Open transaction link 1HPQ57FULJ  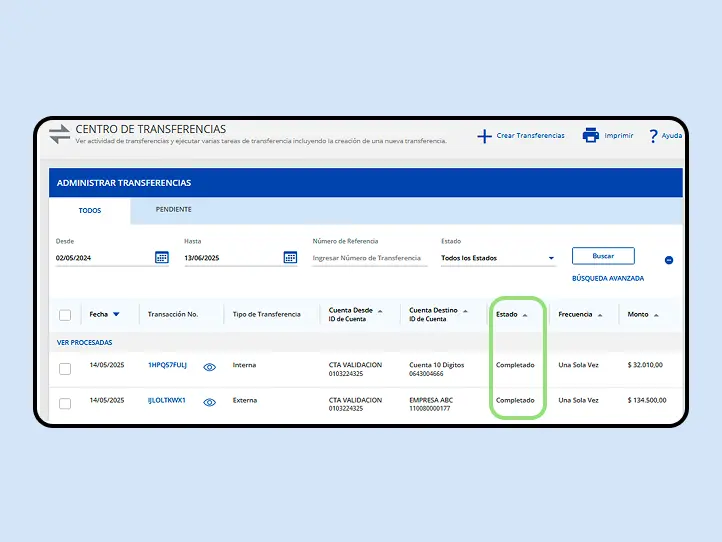click(x=167, y=365)
